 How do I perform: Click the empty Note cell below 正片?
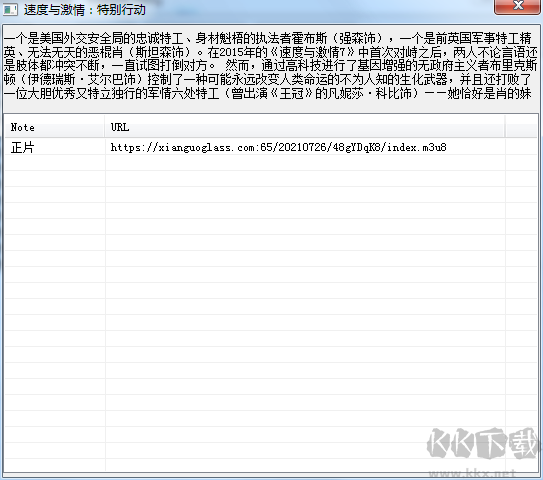[55, 162]
